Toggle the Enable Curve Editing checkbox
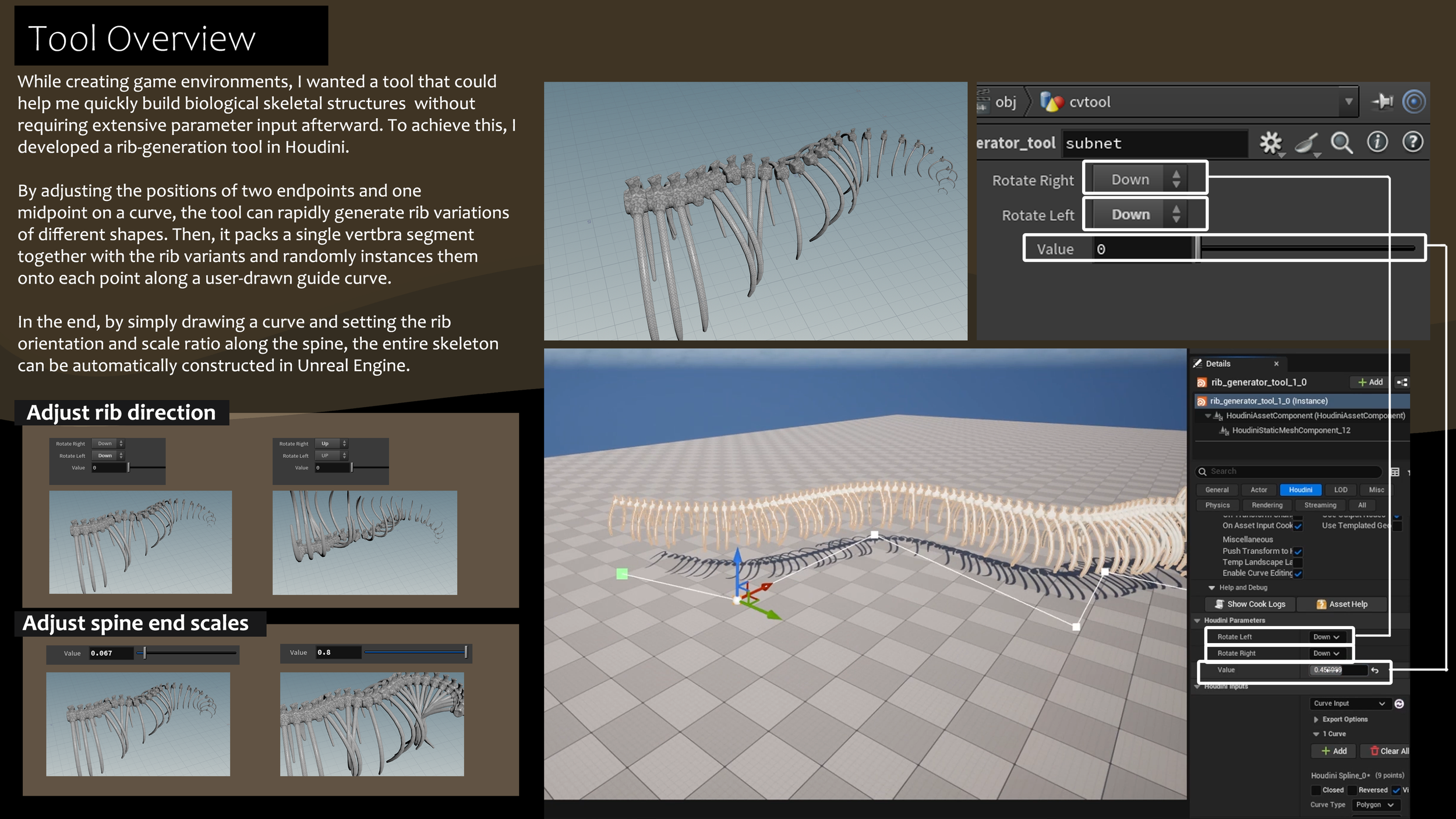1456x819 pixels. coord(1298,574)
